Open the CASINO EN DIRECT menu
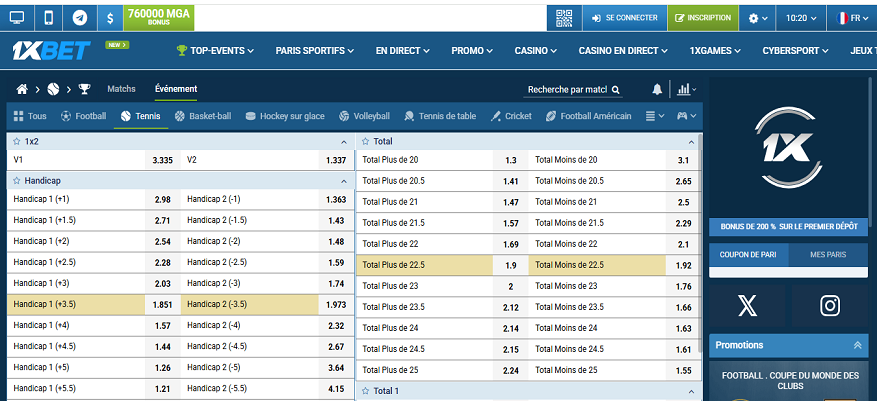This screenshot has height=401, width=877. 623,51
